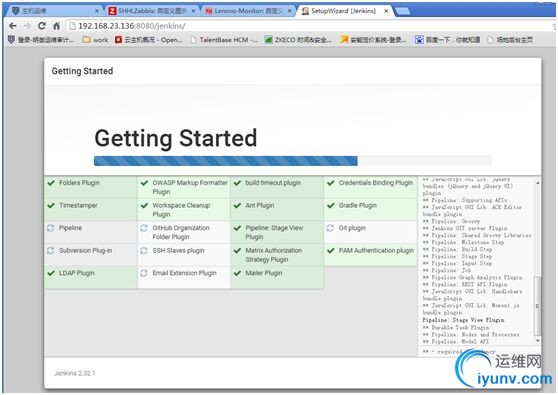The height and width of the screenshot is (395, 558).
Task: Click the checkmark beside Ant Plugin
Action: click(237, 205)
